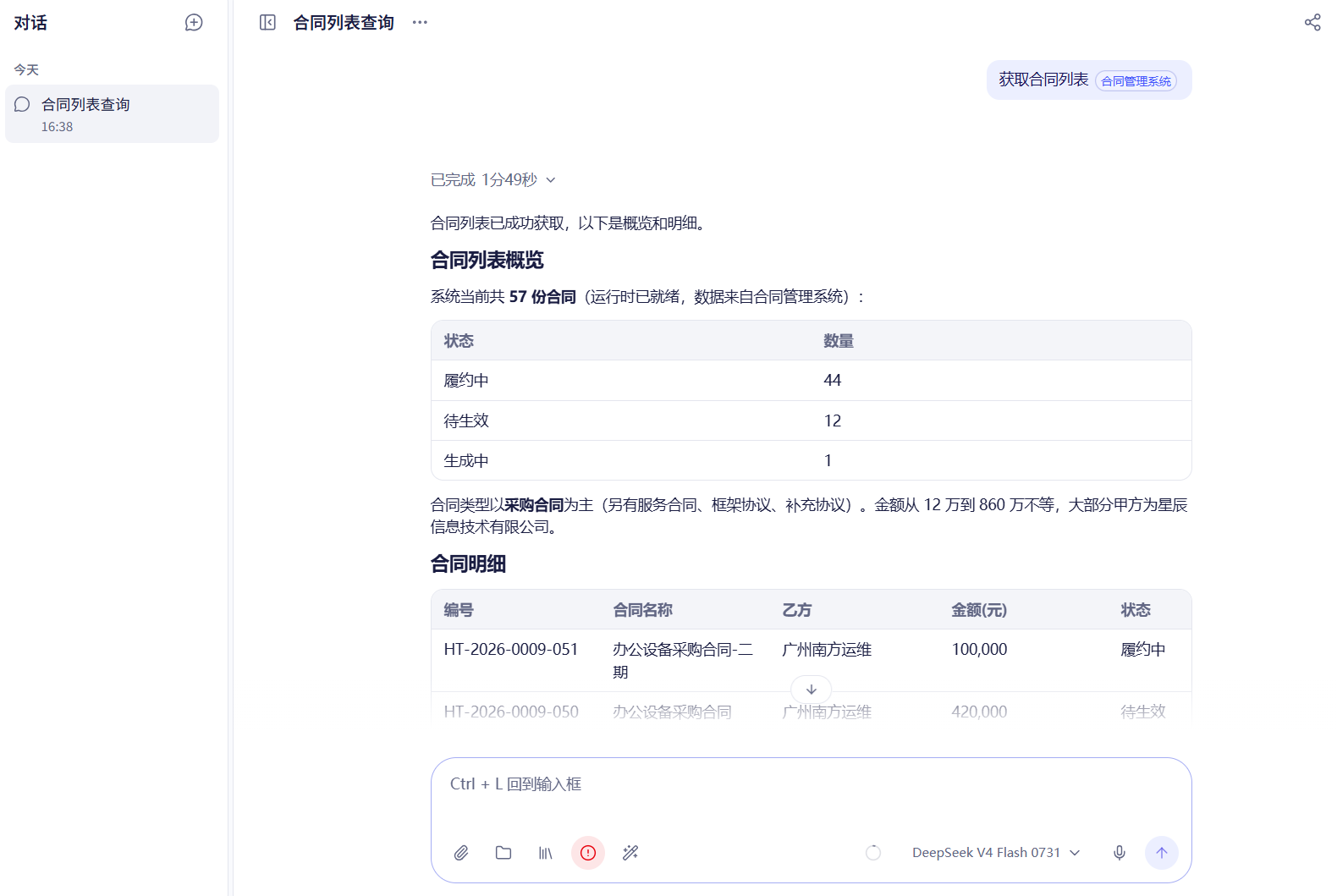This screenshot has width=1337, height=896.
Task: Click the share icon at top right
Action: (1312, 23)
